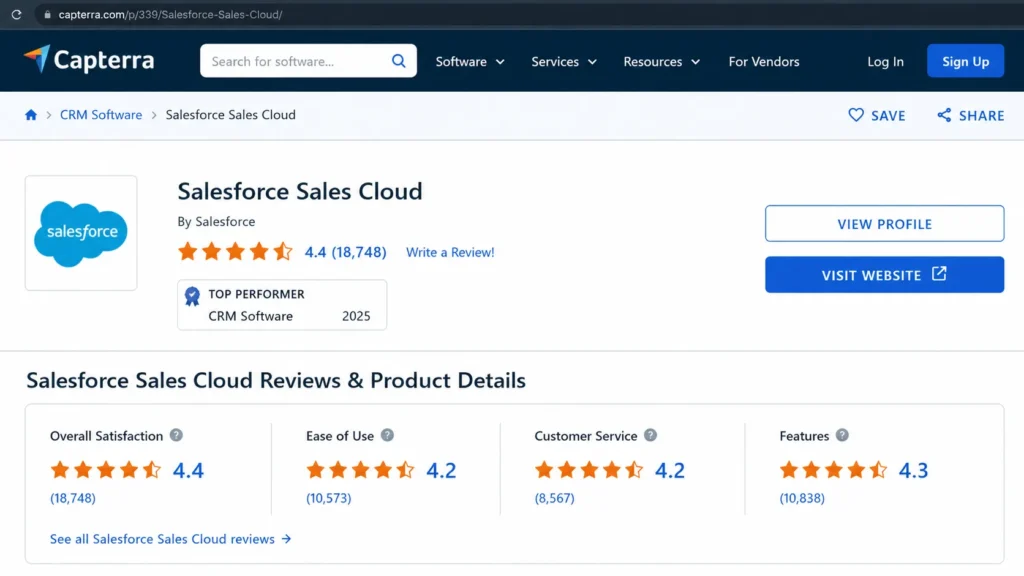The width and height of the screenshot is (1024, 576).
Task: Click the Capterra logo
Action: click(x=89, y=60)
